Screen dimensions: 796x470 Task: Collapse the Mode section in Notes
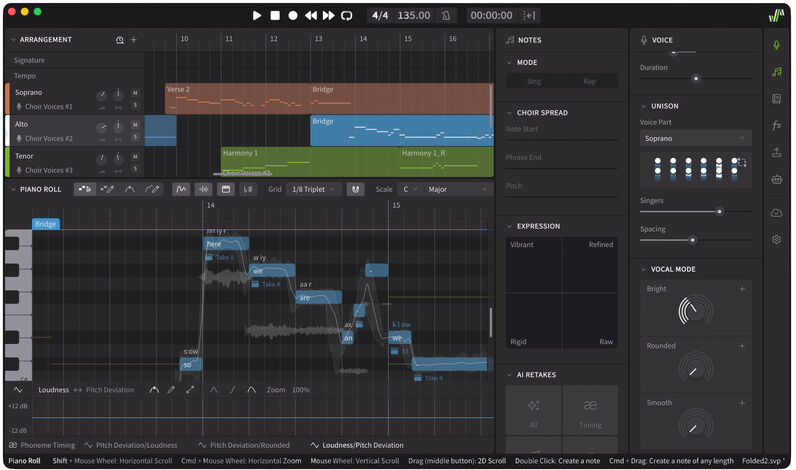coord(509,62)
